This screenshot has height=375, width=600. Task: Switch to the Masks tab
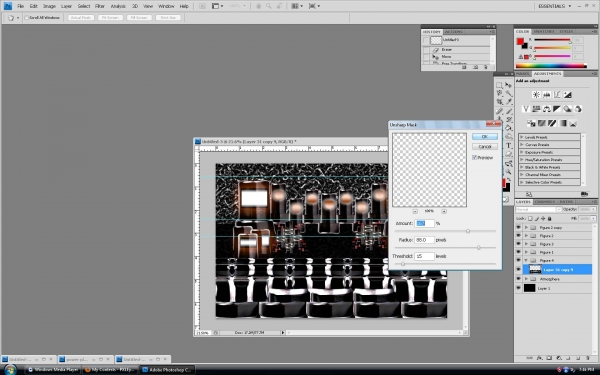pyautogui.click(x=522, y=73)
